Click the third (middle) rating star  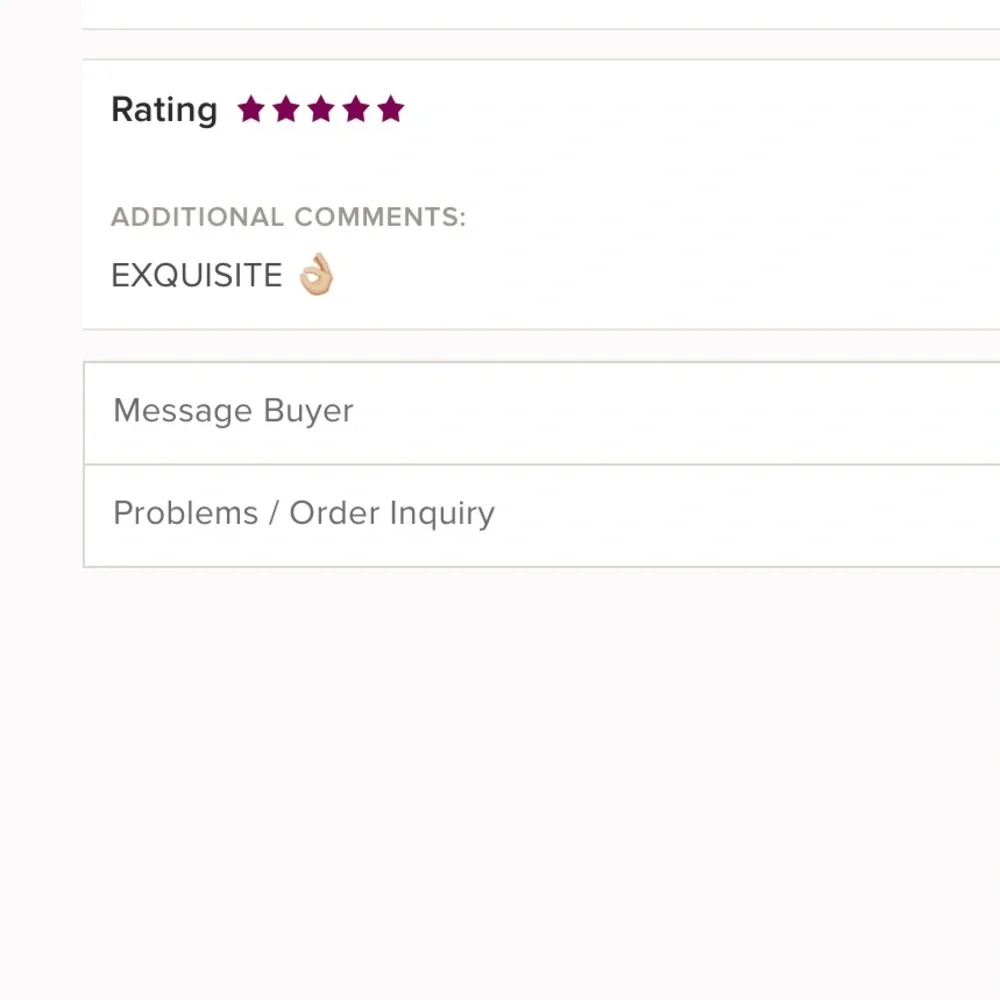[320, 109]
